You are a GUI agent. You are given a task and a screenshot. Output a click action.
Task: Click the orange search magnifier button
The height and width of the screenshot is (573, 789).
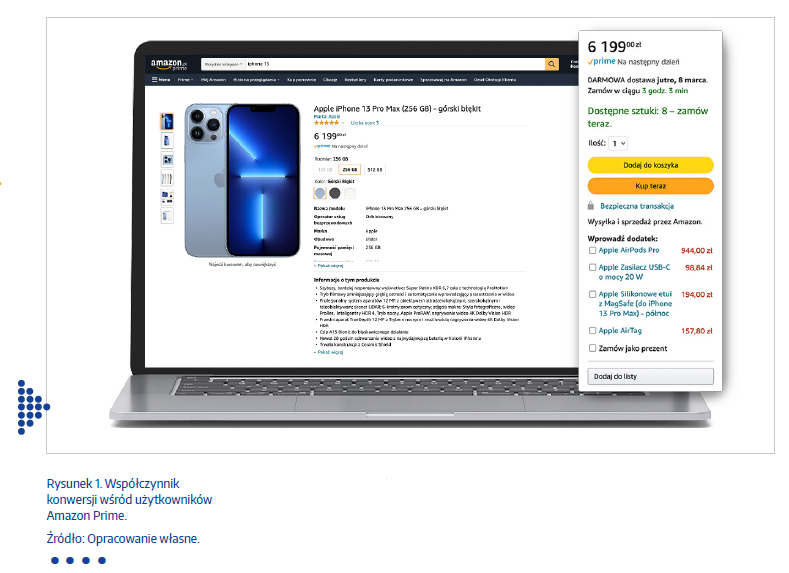point(551,64)
